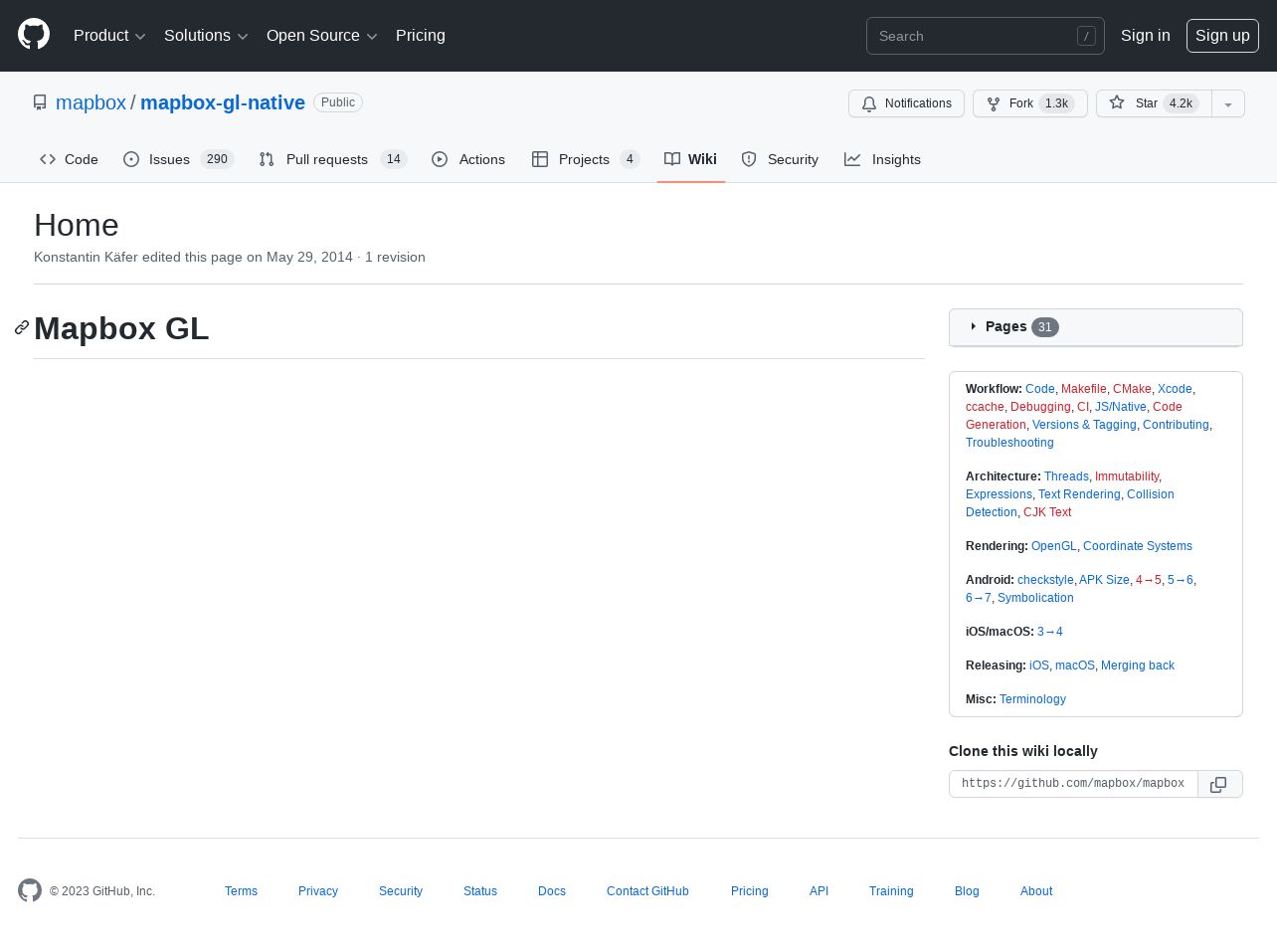The height and width of the screenshot is (952, 1277).
Task: Open the iOS/macOS 3→4 migration page
Action: (x=1050, y=632)
